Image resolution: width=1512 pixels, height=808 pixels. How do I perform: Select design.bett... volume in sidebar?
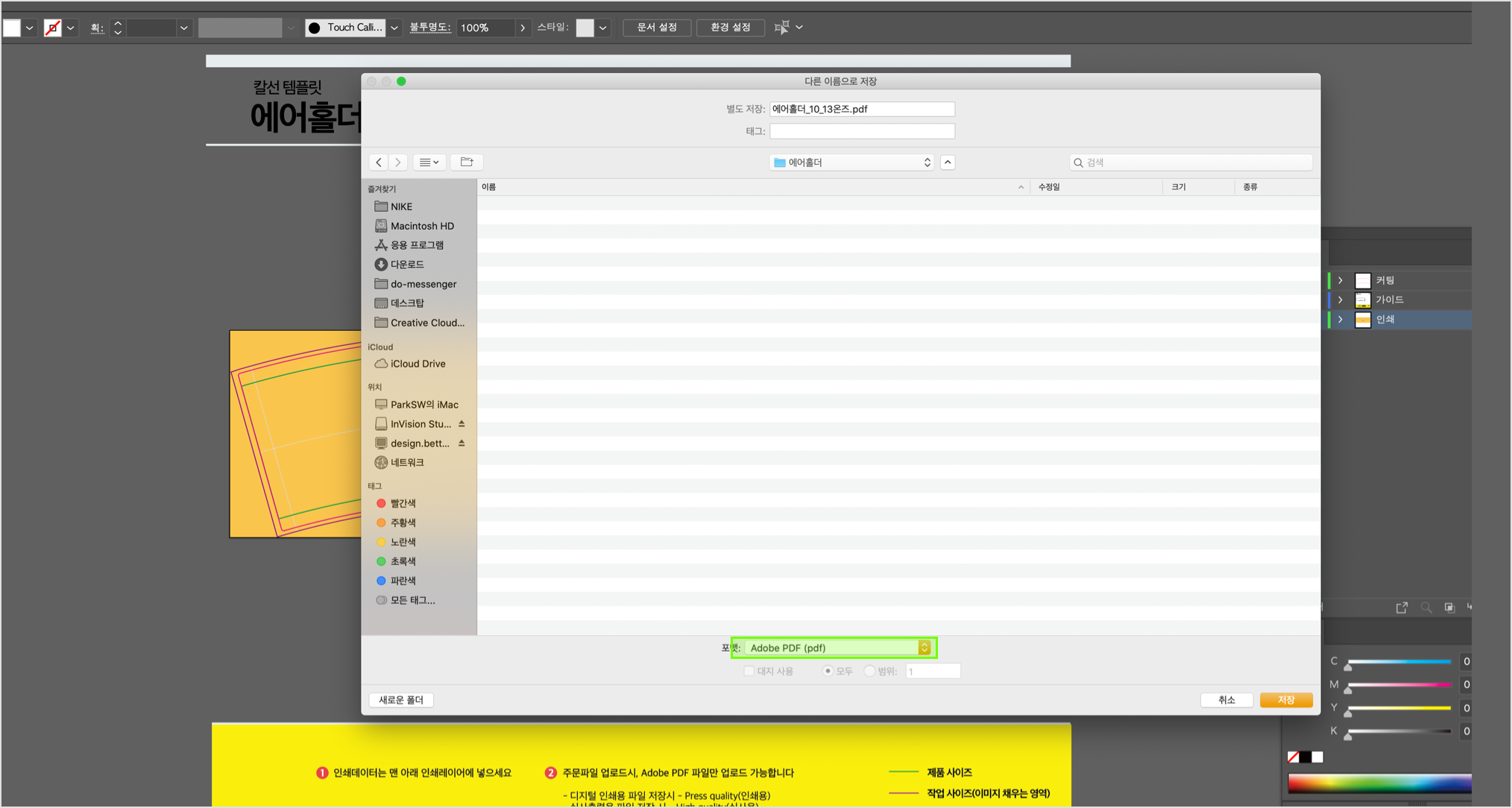tap(413, 444)
